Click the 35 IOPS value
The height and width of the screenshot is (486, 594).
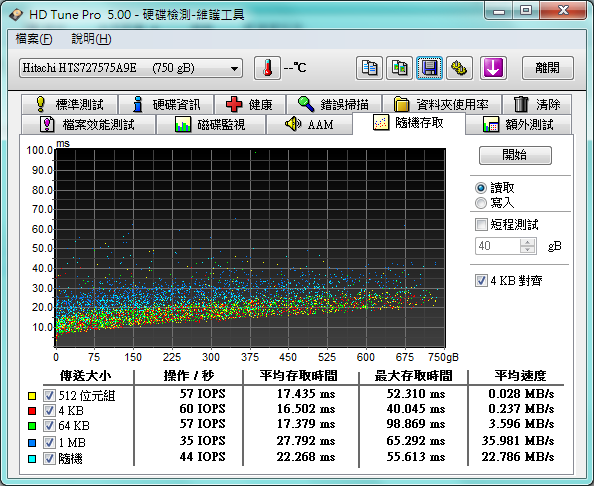pos(202,441)
